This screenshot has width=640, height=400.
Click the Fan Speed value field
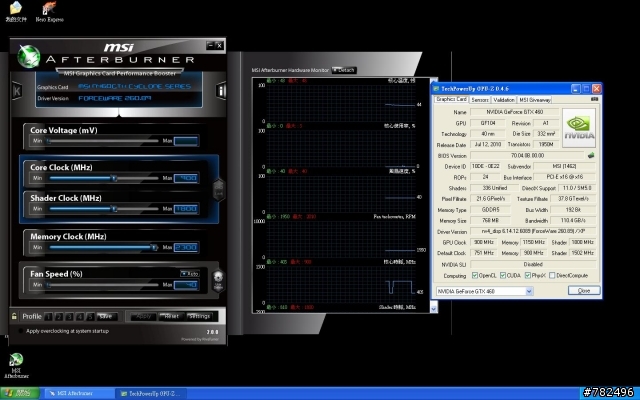click(x=186, y=284)
